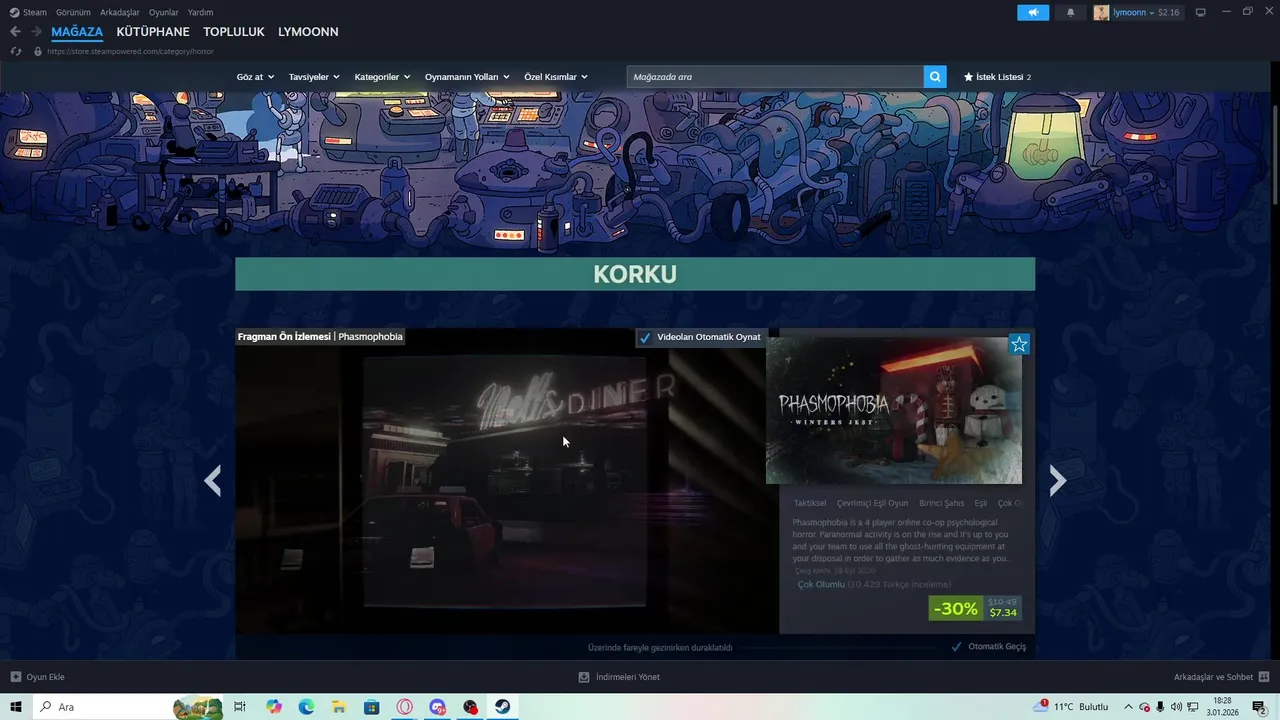
Task: Go forward using the right arrow
Action: click(36, 32)
